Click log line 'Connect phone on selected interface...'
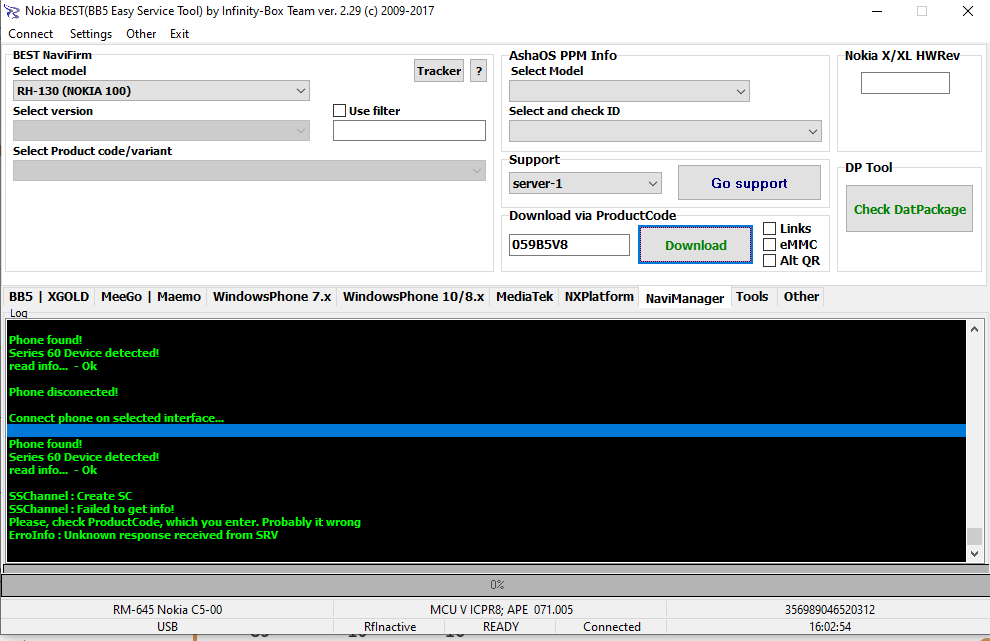990x641 pixels. point(116,418)
